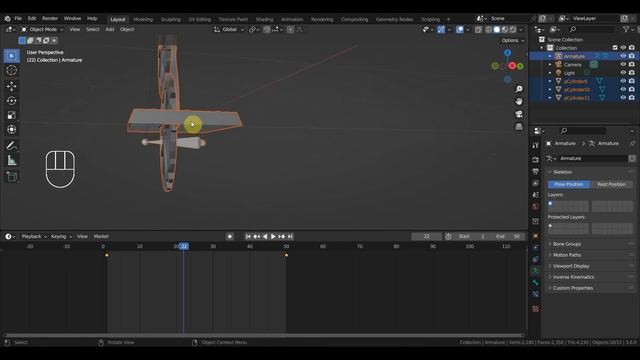The width and height of the screenshot is (640, 360).
Task: Pick the Add Cube tool
Action: pos(11,177)
